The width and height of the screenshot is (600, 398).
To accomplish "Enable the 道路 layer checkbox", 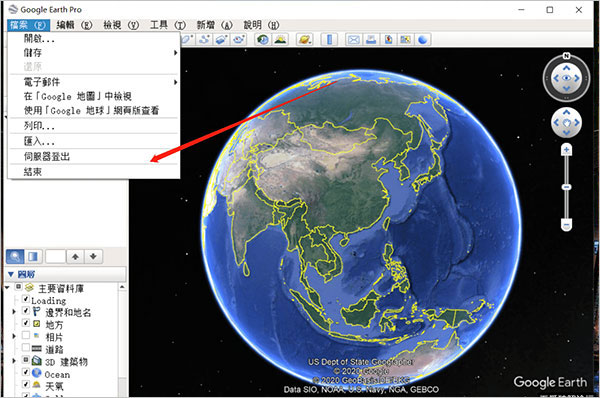I will click(26, 347).
